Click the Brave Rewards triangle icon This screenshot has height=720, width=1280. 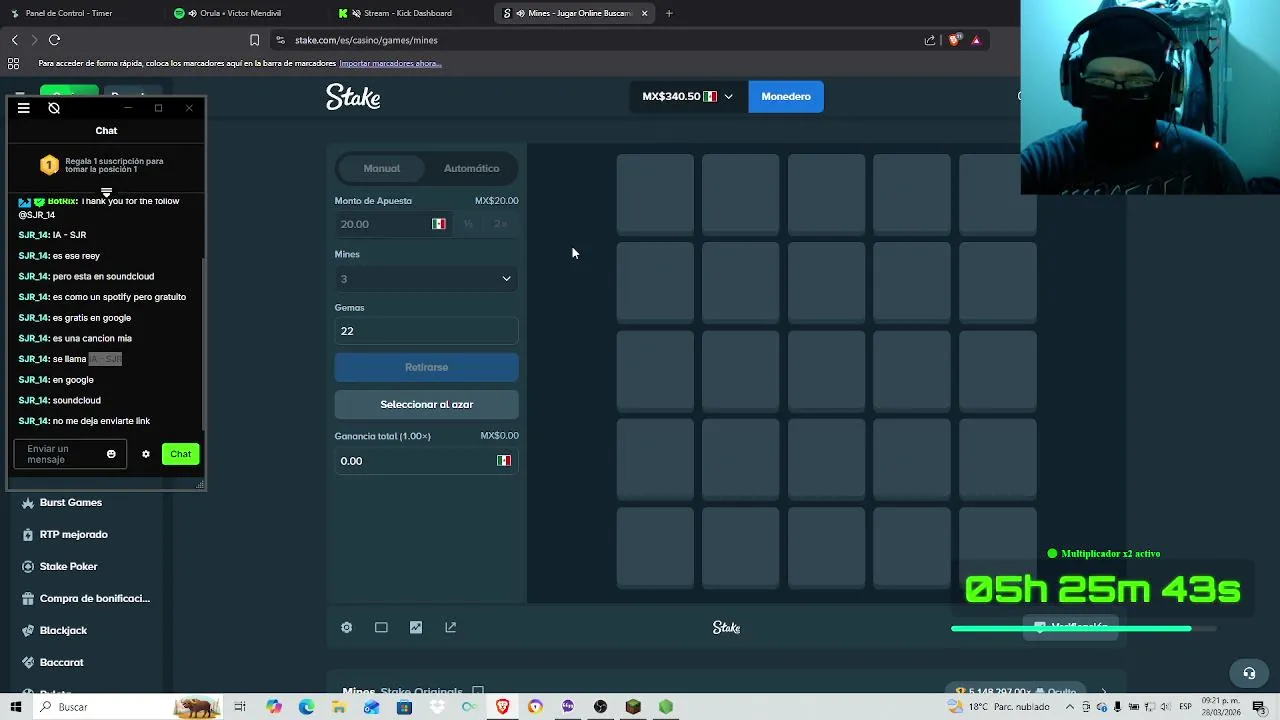[x=976, y=40]
